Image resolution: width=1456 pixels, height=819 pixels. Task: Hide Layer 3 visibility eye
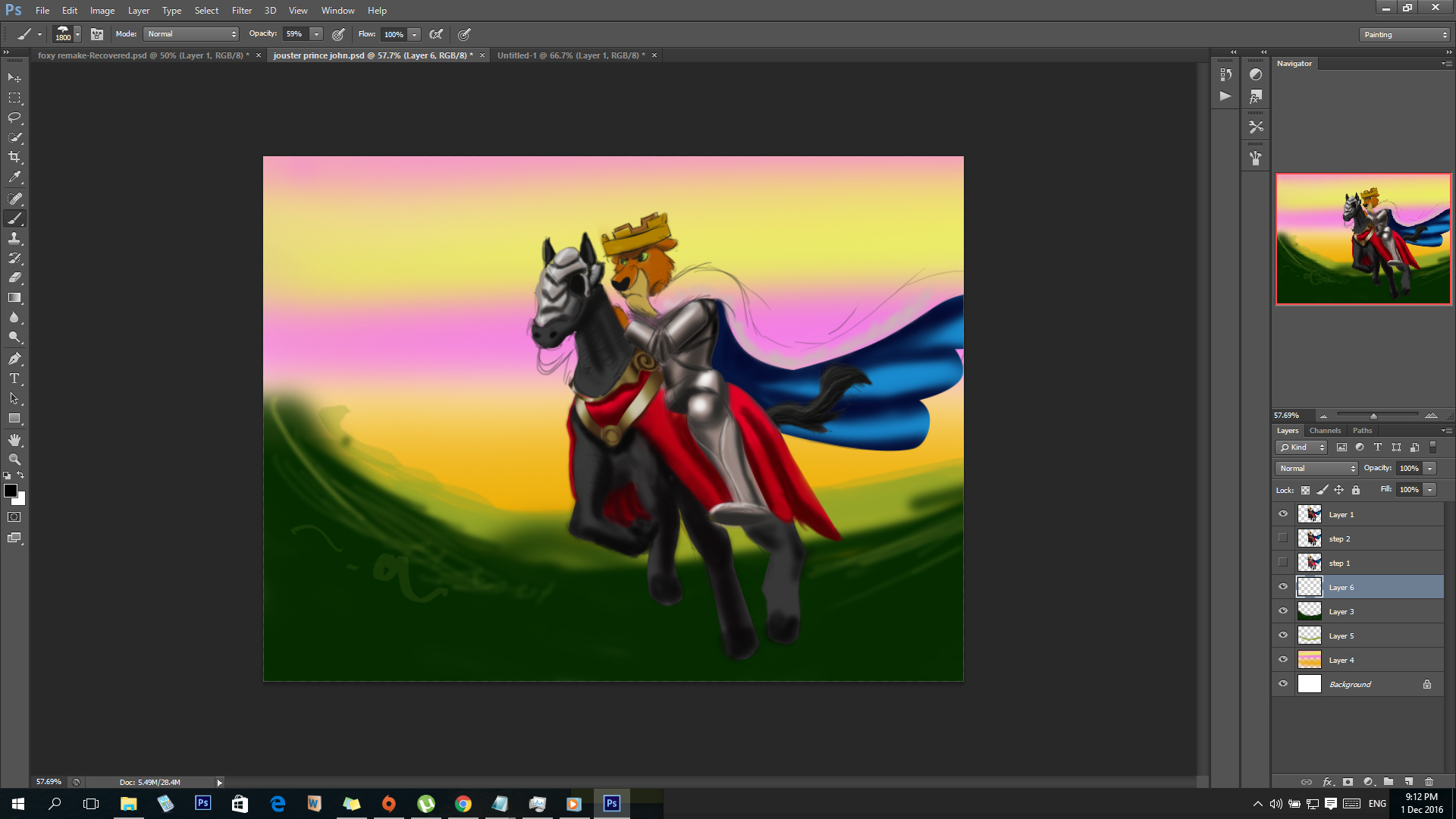(x=1283, y=611)
